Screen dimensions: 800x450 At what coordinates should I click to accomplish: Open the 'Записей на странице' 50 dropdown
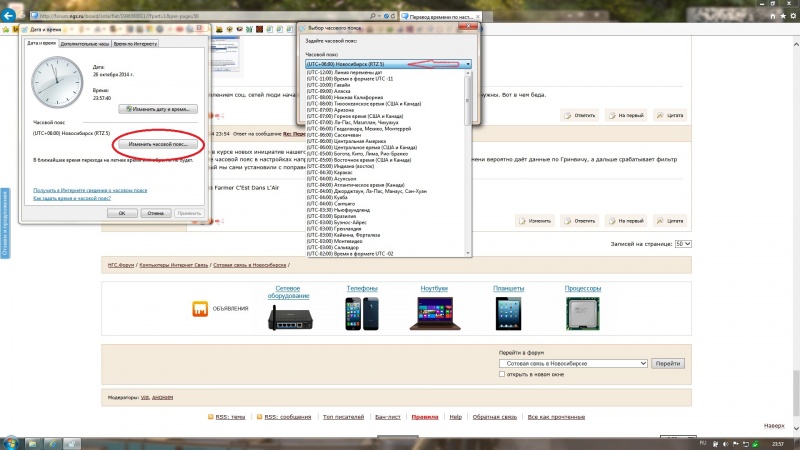pyautogui.click(x=683, y=243)
